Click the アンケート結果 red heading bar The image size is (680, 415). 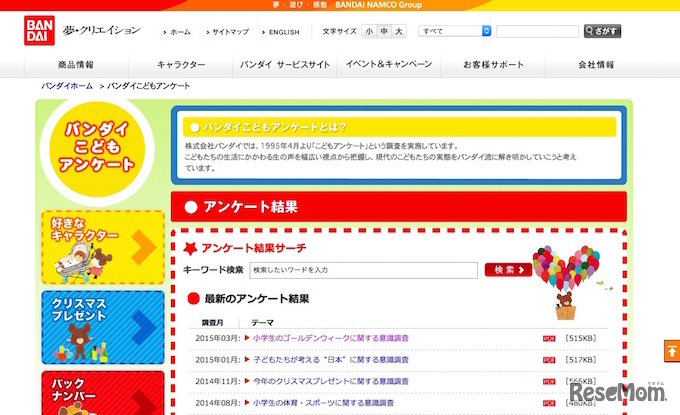(x=399, y=207)
